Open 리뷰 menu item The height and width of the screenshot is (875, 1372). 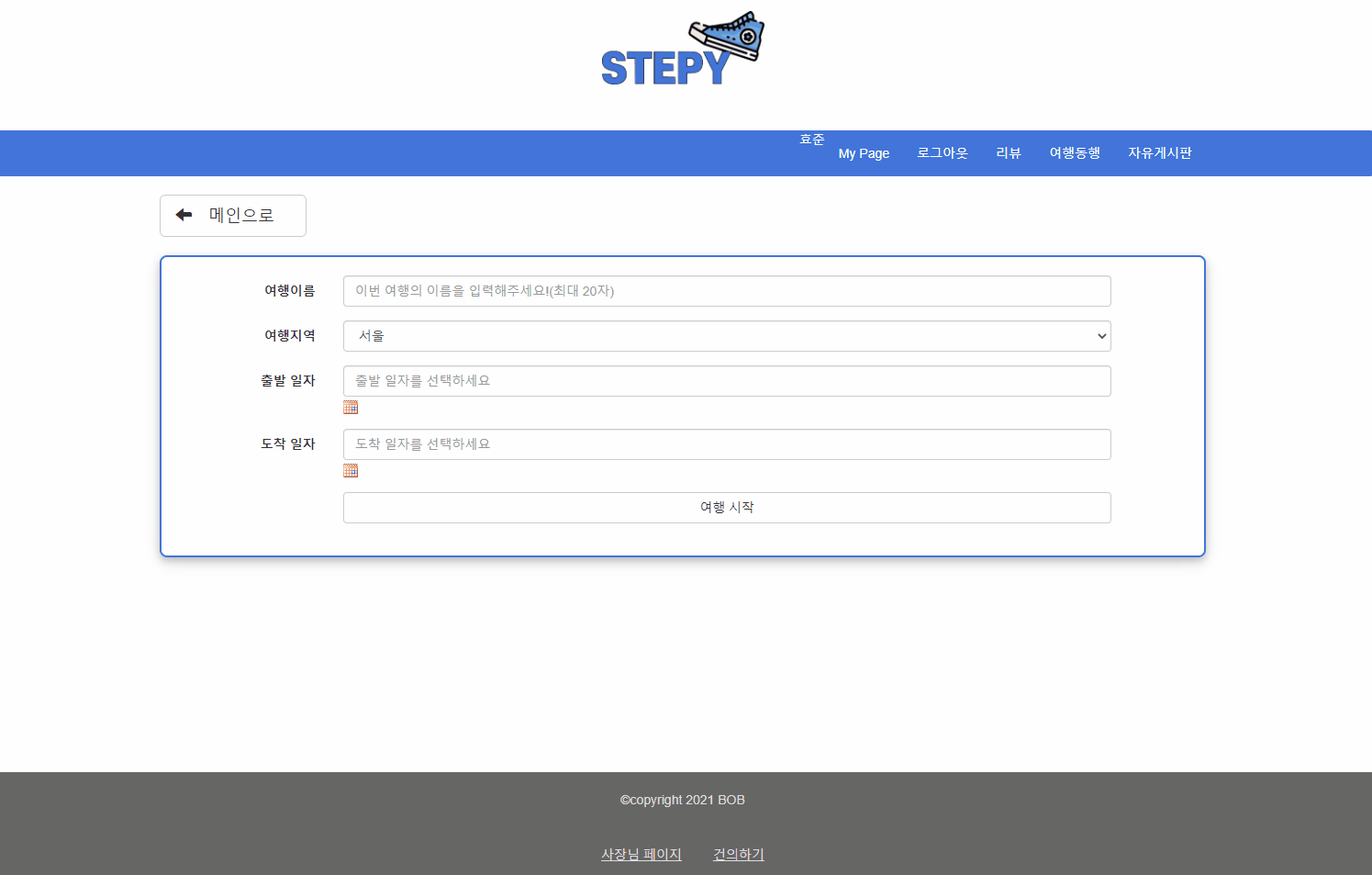[1009, 153]
